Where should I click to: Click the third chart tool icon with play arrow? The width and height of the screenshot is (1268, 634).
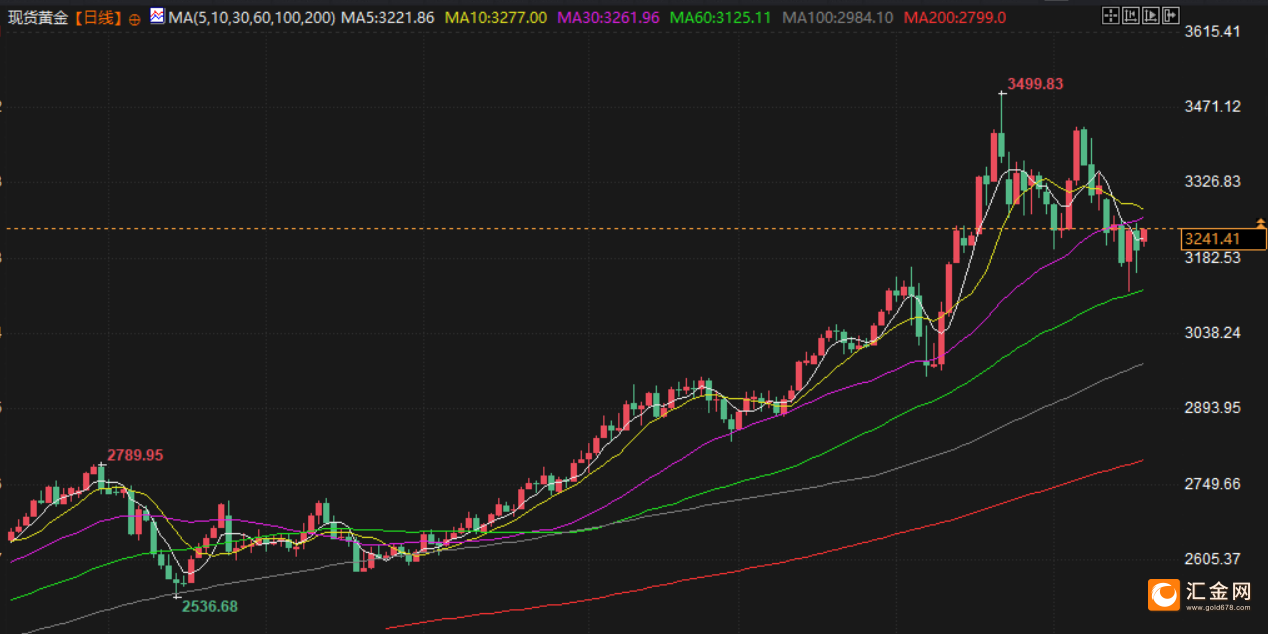tap(1150, 15)
